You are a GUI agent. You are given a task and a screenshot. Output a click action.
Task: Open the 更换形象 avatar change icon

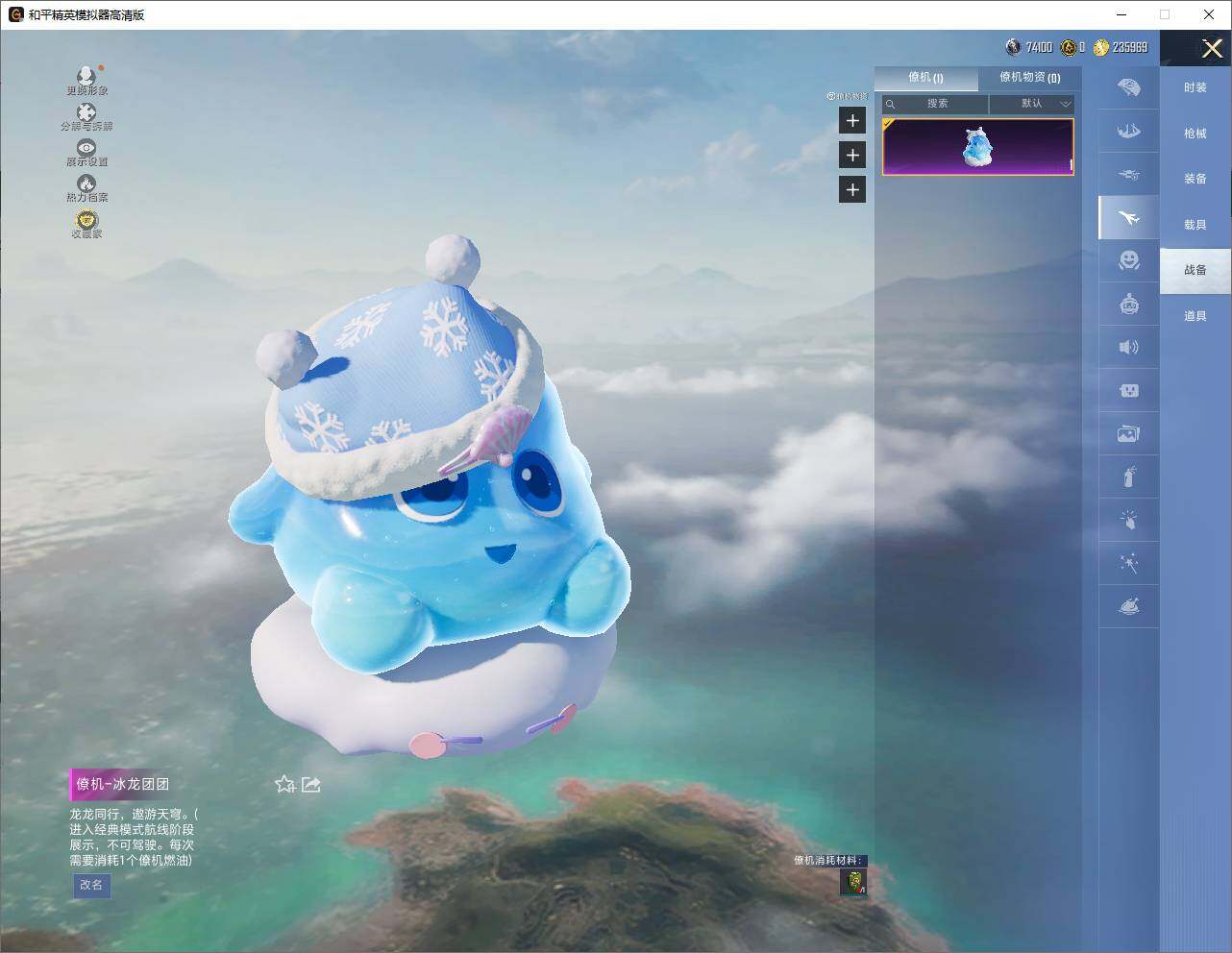tap(86, 76)
